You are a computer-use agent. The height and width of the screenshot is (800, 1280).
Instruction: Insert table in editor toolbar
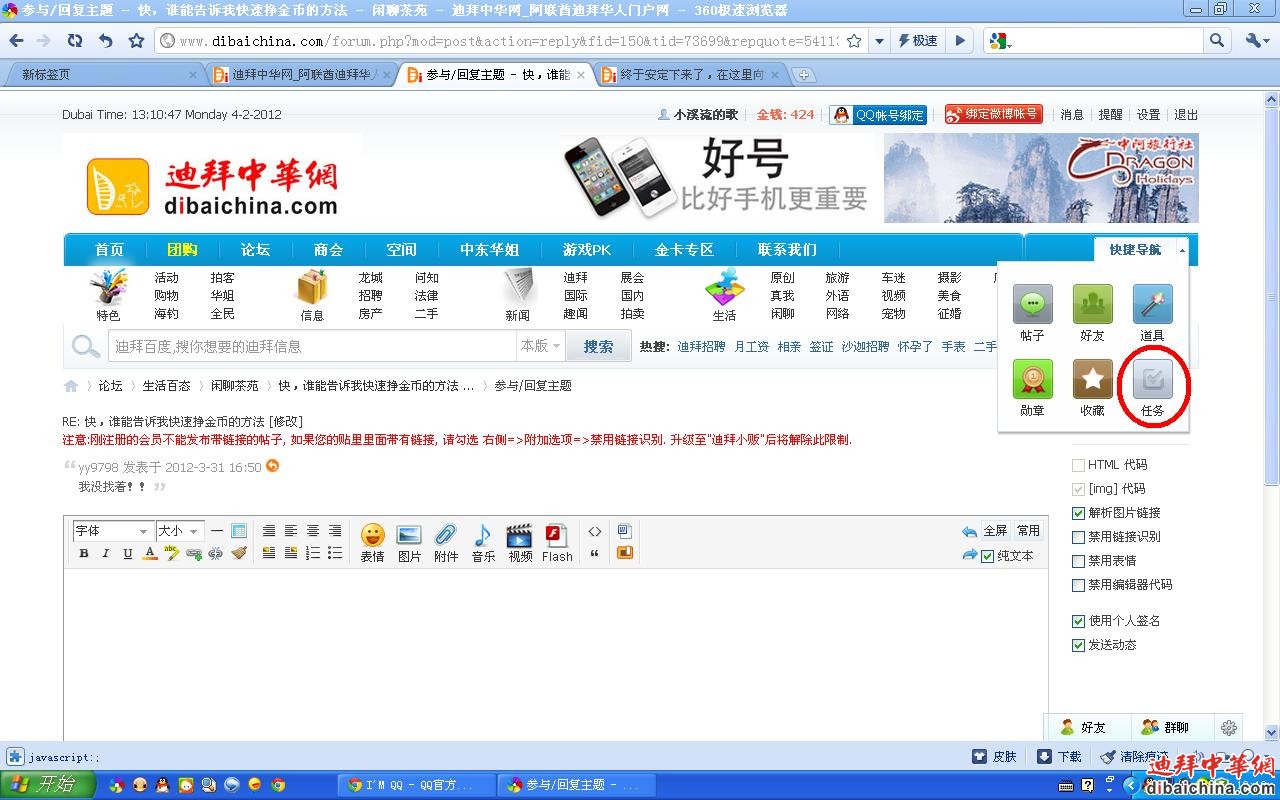tap(239, 531)
